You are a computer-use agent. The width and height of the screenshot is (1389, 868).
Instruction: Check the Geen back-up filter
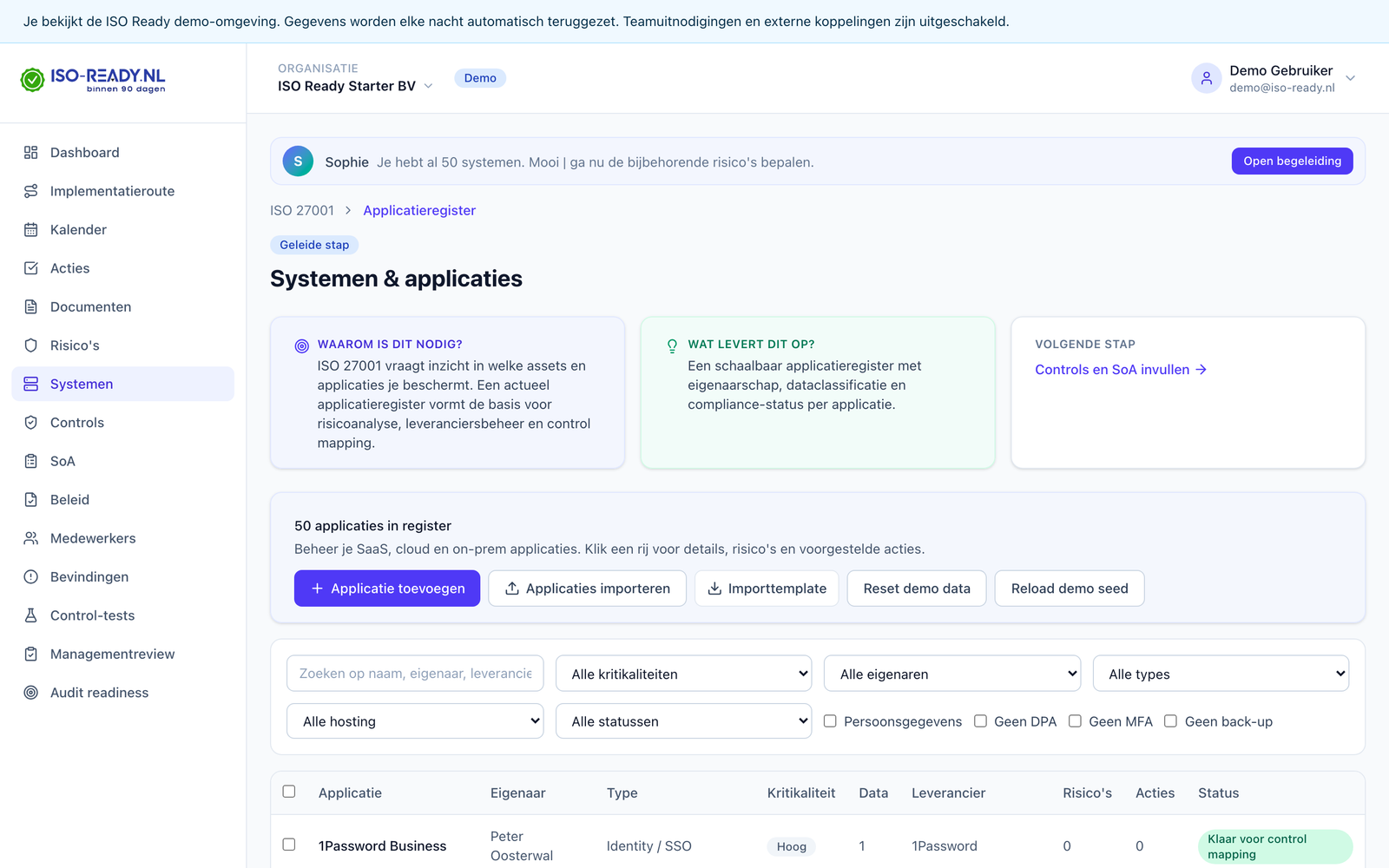click(1170, 721)
